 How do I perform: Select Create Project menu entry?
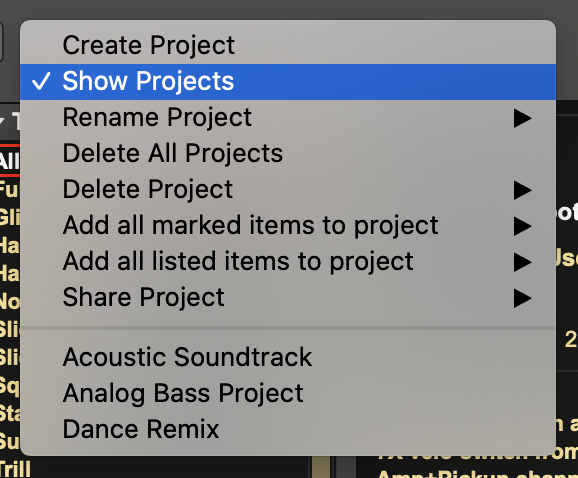(288, 45)
